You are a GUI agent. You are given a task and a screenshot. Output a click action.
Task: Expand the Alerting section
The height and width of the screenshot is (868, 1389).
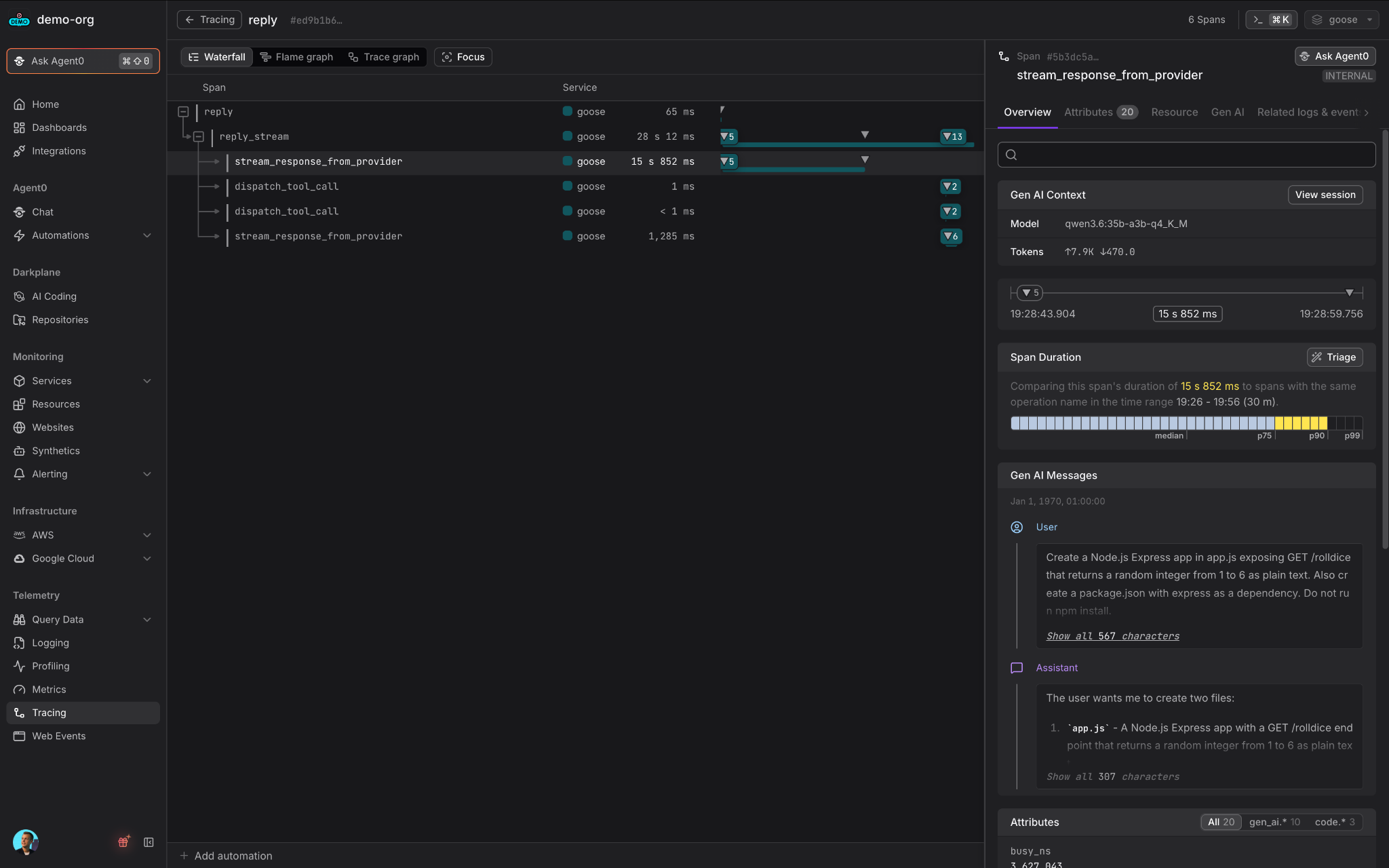point(147,474)
